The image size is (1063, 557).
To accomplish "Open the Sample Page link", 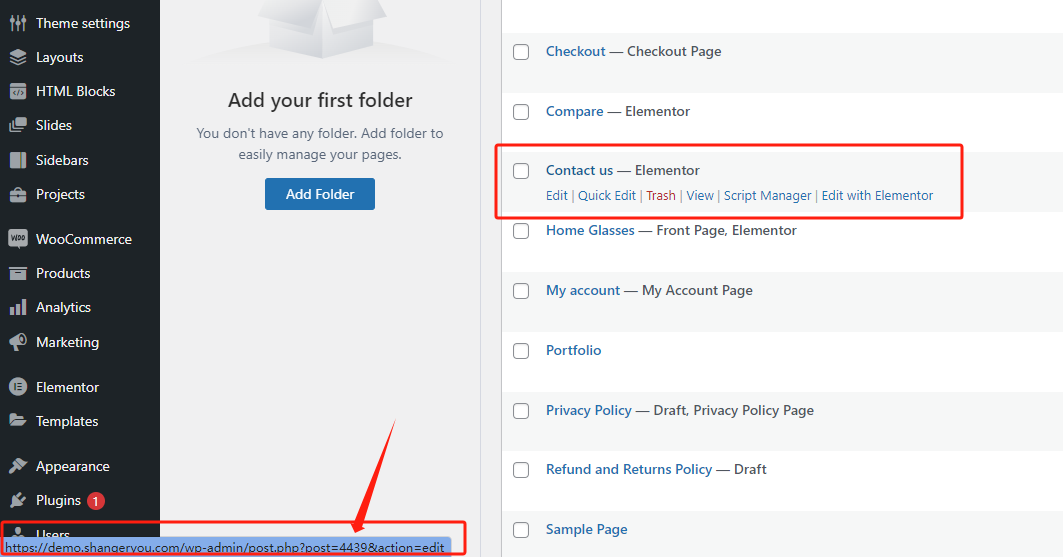I will tap(586, 530).
